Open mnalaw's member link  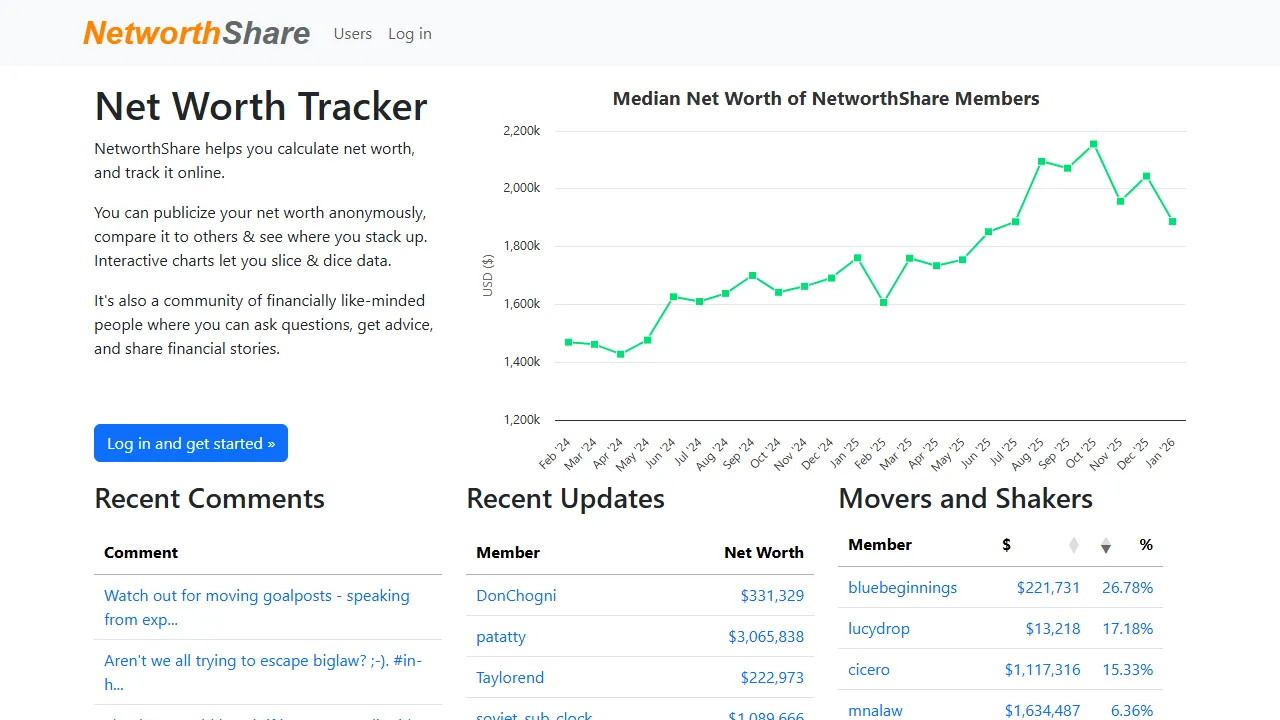tap(875, 710)
